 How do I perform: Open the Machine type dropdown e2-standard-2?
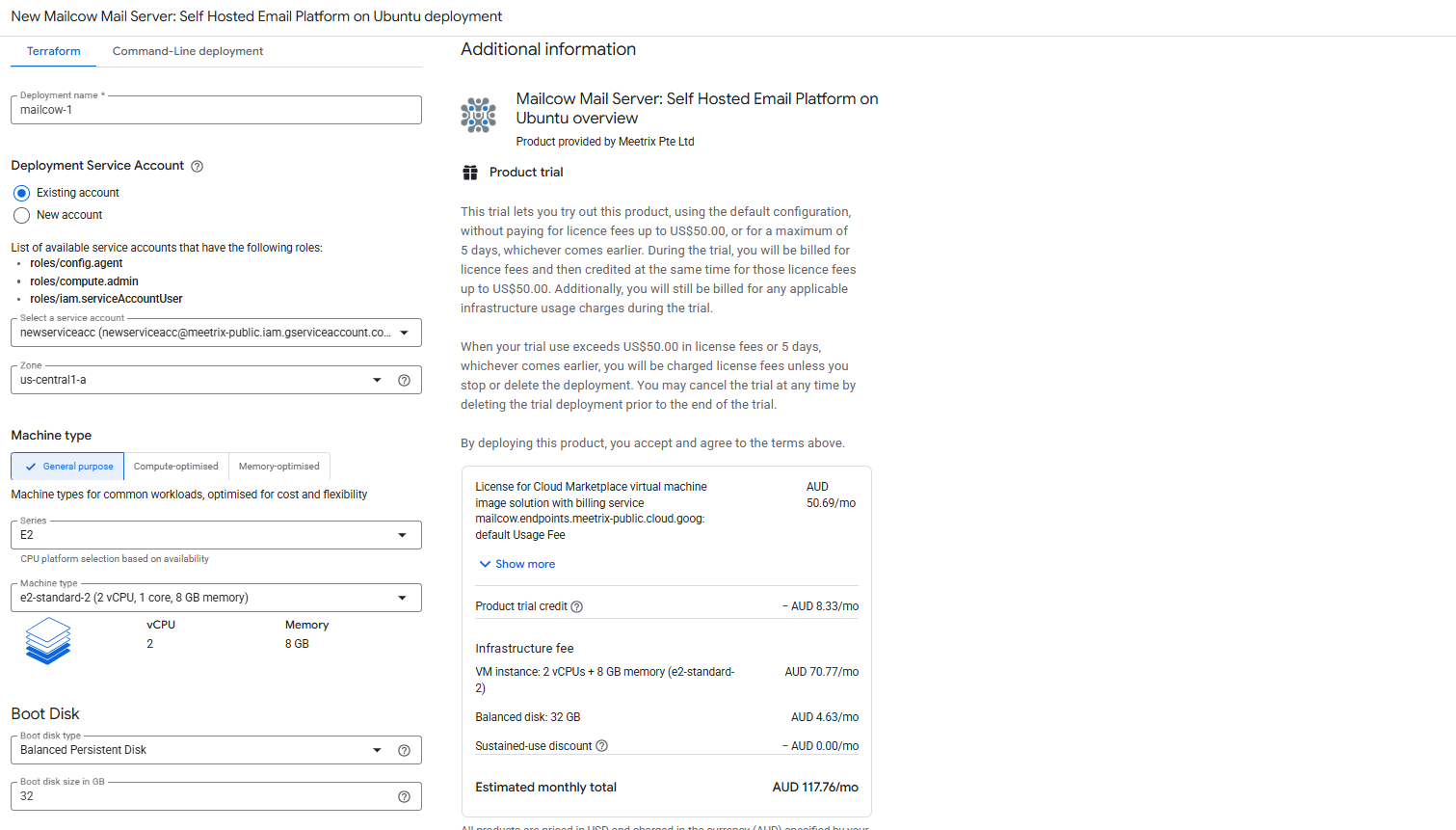(x=216, y=598)
